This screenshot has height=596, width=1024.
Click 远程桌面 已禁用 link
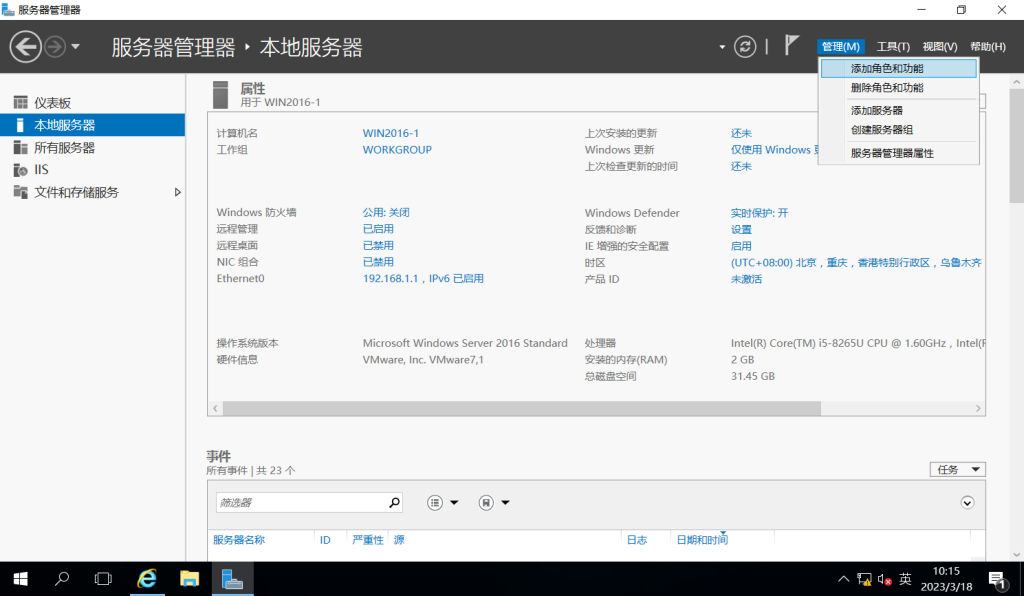[x=378, y=245]
